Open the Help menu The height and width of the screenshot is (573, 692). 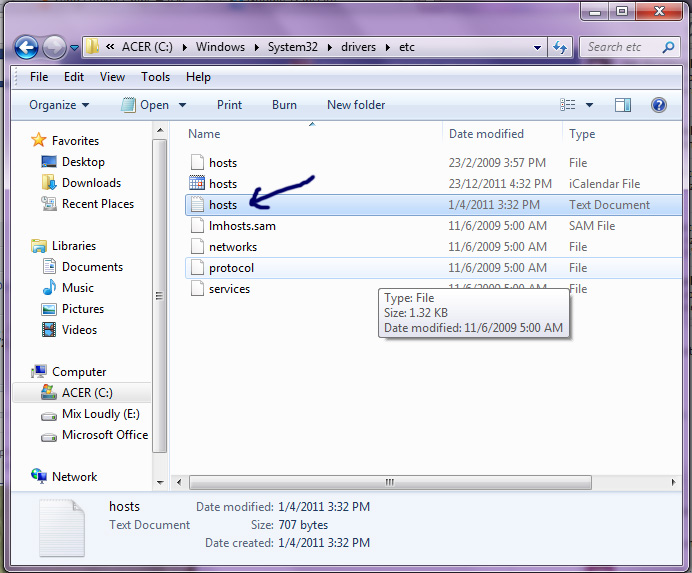pos(198,77)
